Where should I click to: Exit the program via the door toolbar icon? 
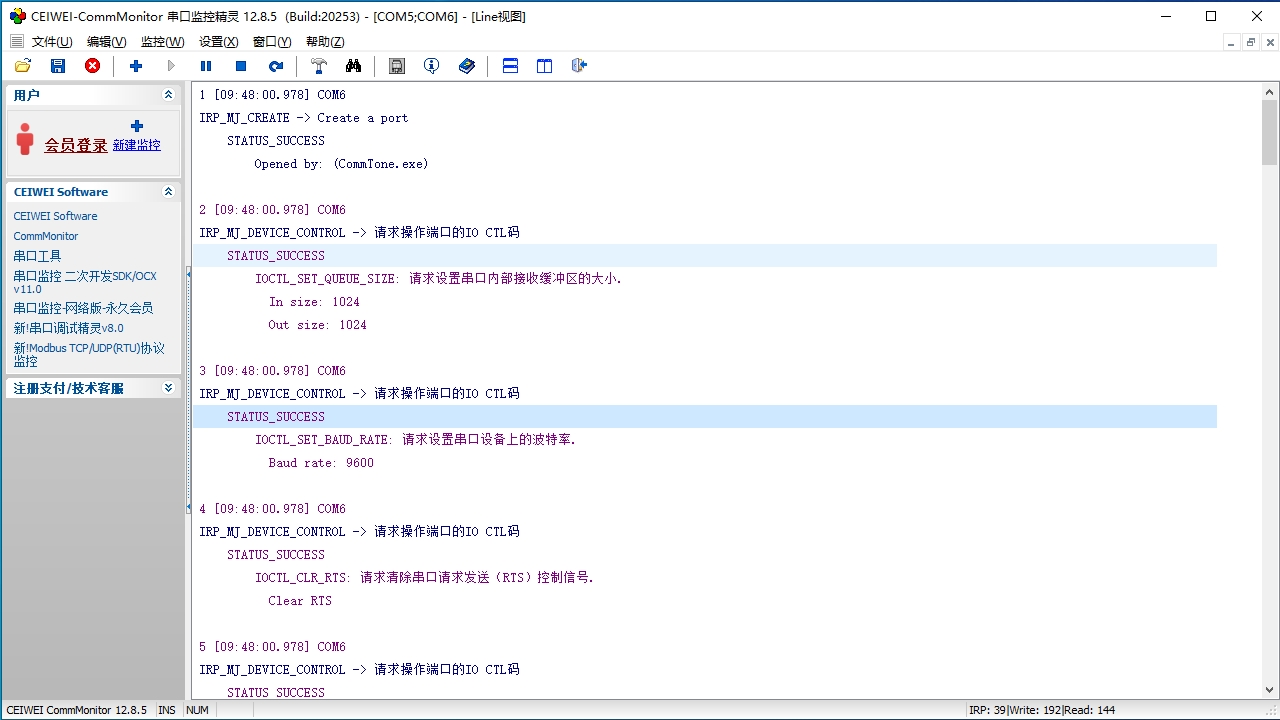click(x=578, y=66)
